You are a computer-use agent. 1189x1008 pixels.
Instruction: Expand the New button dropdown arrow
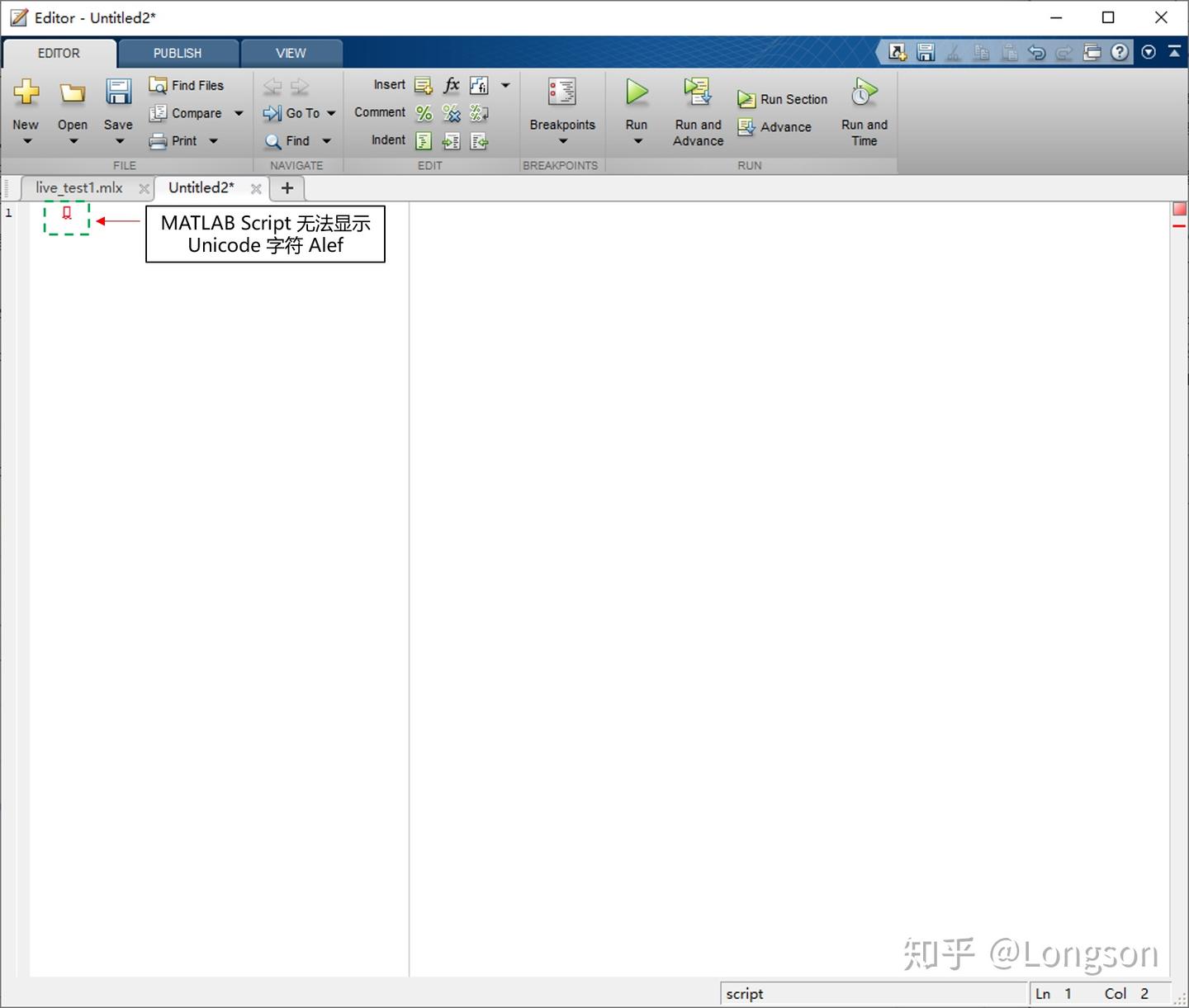coord(26,142)
